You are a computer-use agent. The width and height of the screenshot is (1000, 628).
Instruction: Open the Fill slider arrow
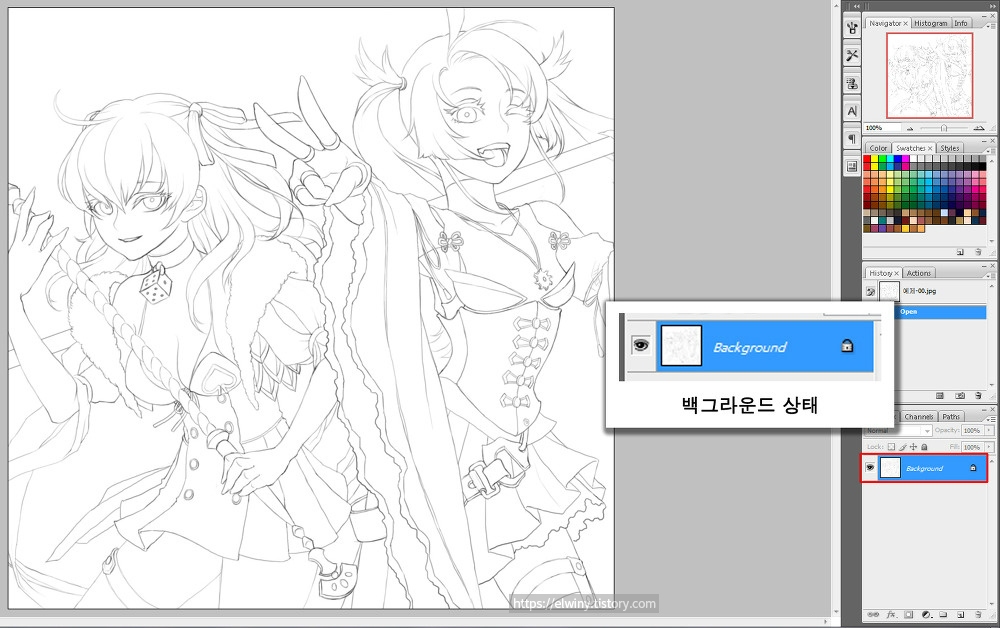tap(989, 447)
